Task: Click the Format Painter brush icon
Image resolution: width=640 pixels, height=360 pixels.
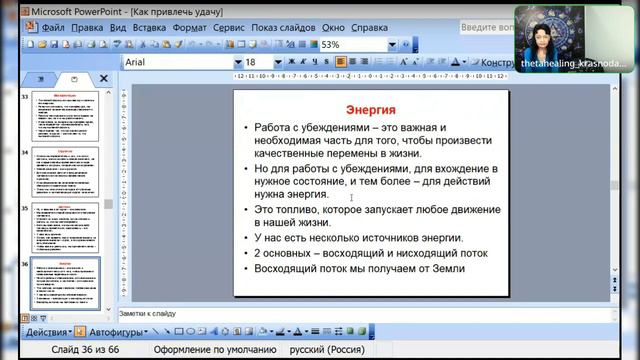Action: click(178, 44)
